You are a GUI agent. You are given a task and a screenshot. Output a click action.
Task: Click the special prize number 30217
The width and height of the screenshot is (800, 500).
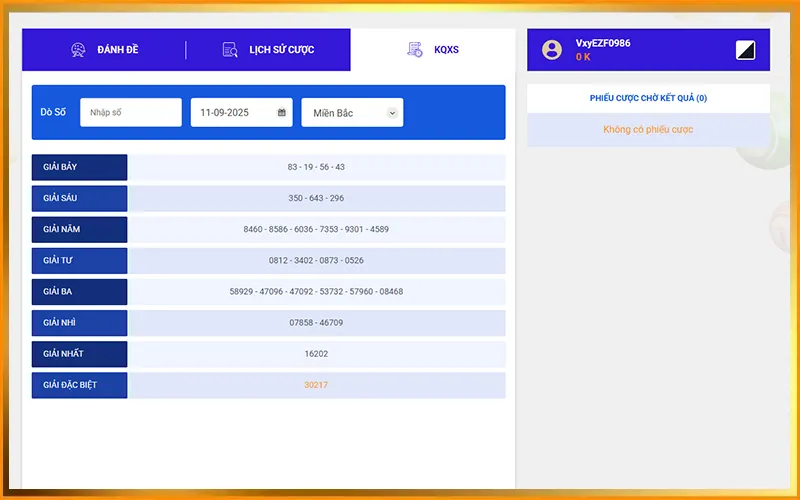pyautogui.click(x=316, y=385)
